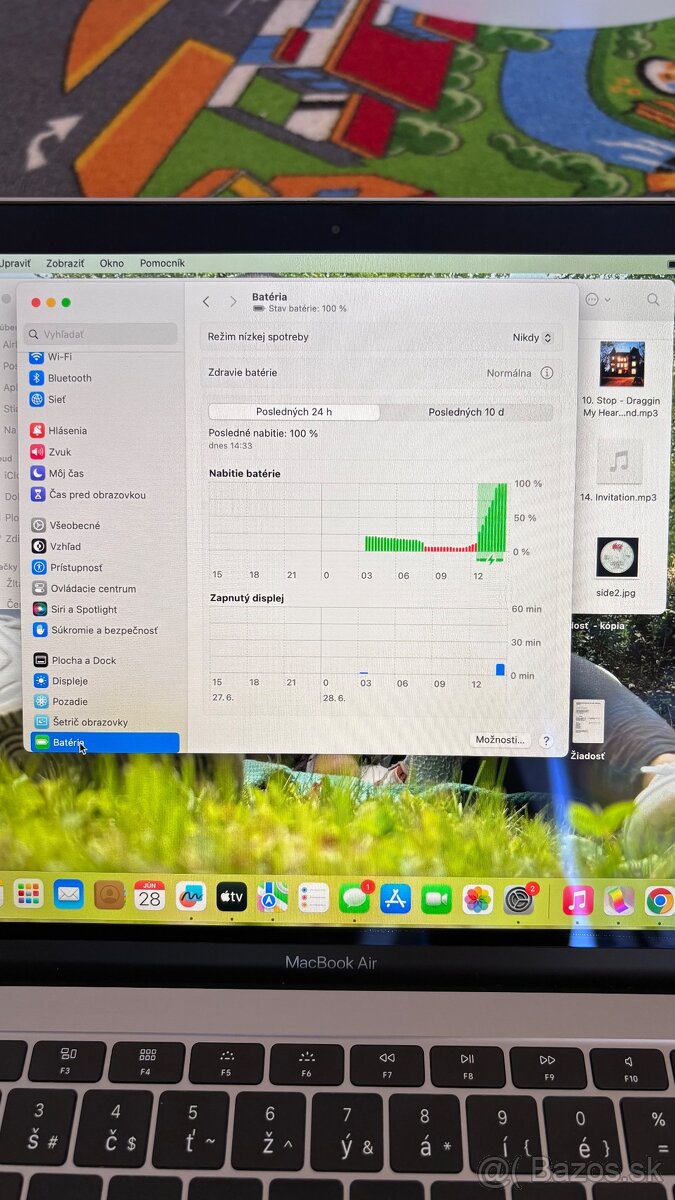Open Launchpad from the Dock
Image resolution: width=675 pixels, height=1200 pixels.
pos(28,894)
